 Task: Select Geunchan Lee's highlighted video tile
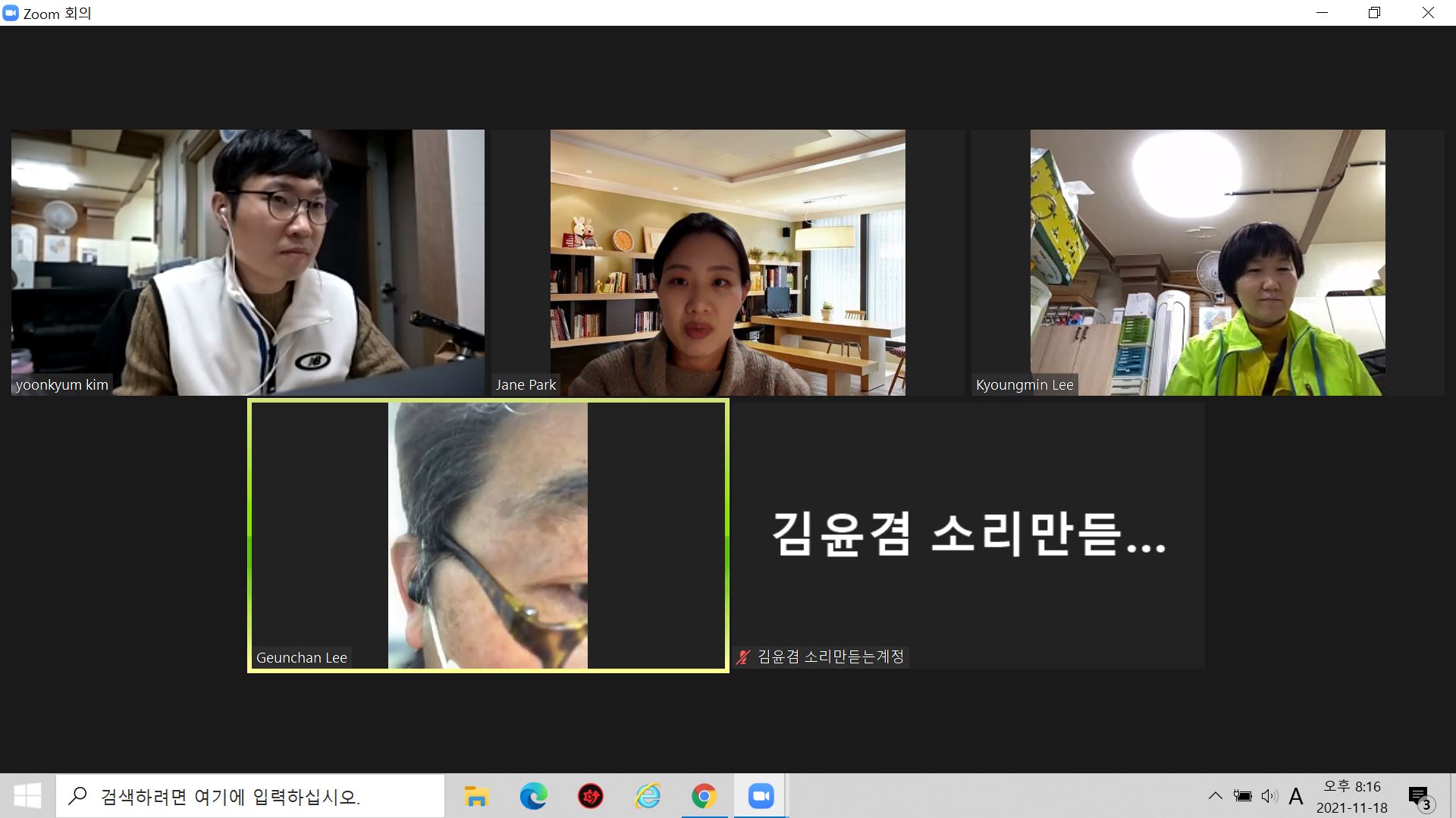point(488,535)
